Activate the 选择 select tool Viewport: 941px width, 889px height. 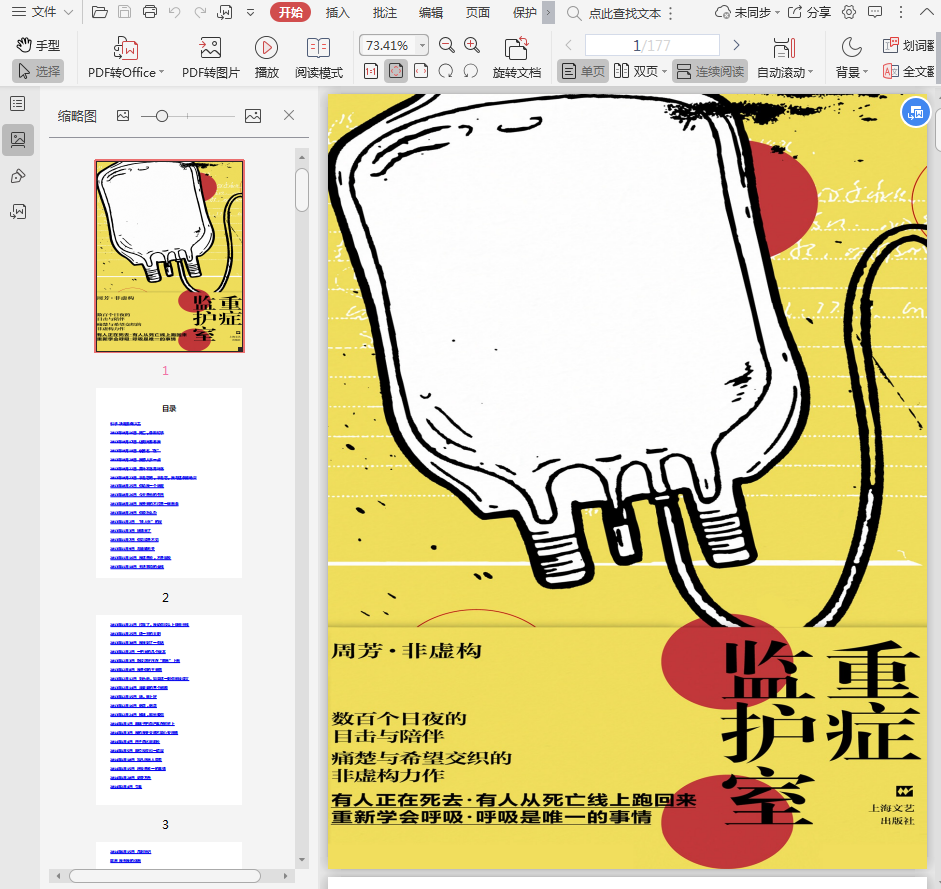pos(38,71)
